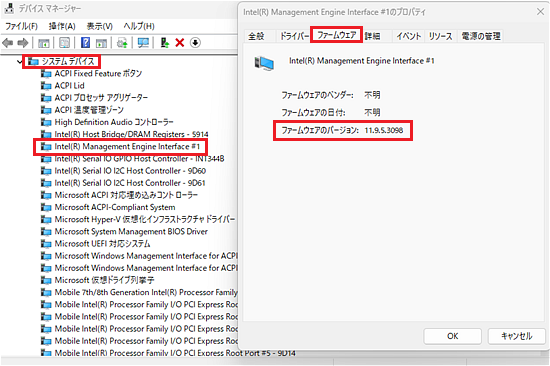Click the icon beside High Definition Audio コントローラー
Viewport: 550px width, 366px height.
pyautogui.click(x=46, y=122)
